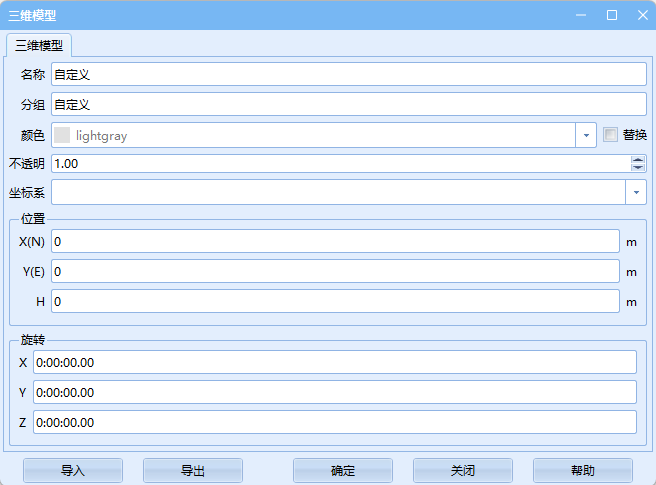Click the rotation X angle field
This screenshot has height=485, width=656.
[x=334, y=362]
